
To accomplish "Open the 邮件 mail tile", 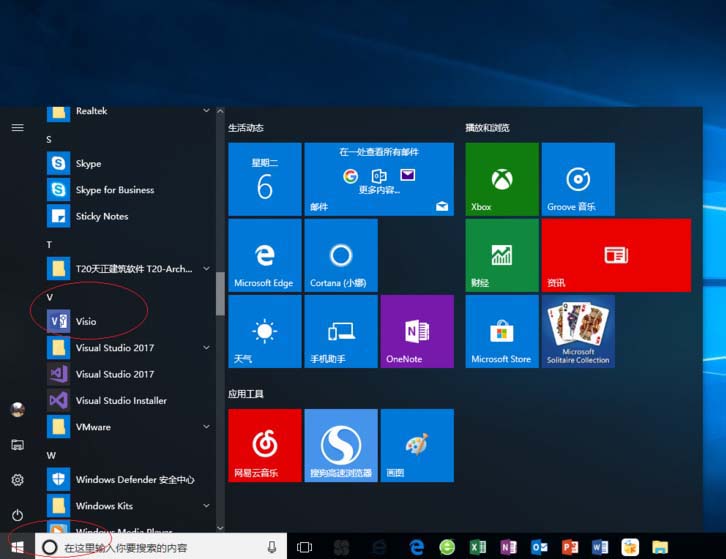I will 379,179.
